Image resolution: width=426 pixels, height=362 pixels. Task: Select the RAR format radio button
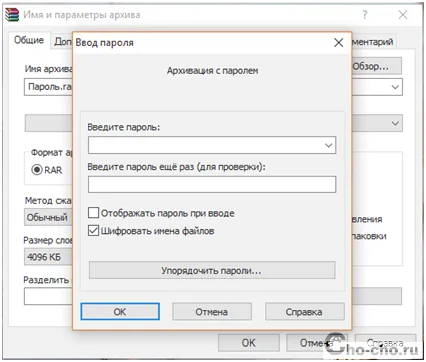[37, 170]
